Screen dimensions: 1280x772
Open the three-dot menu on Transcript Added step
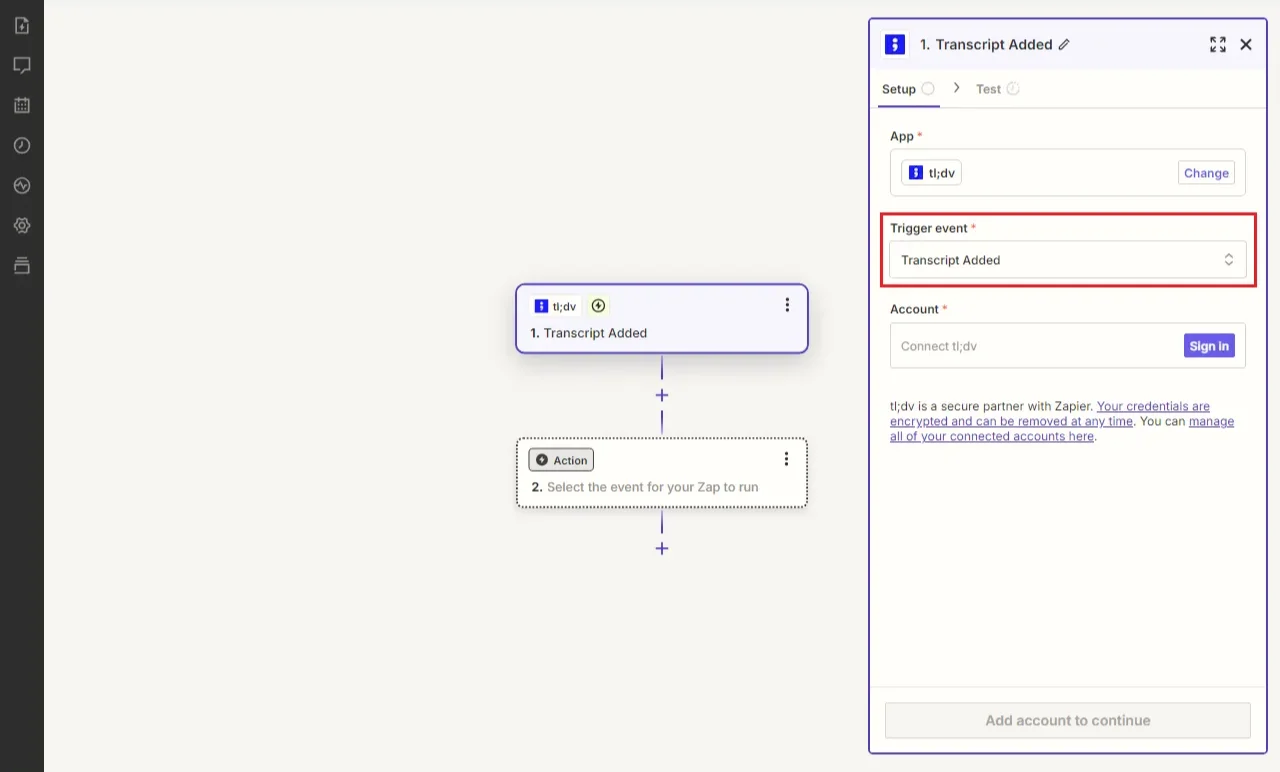pyautogui.click(x=787, y=305)
